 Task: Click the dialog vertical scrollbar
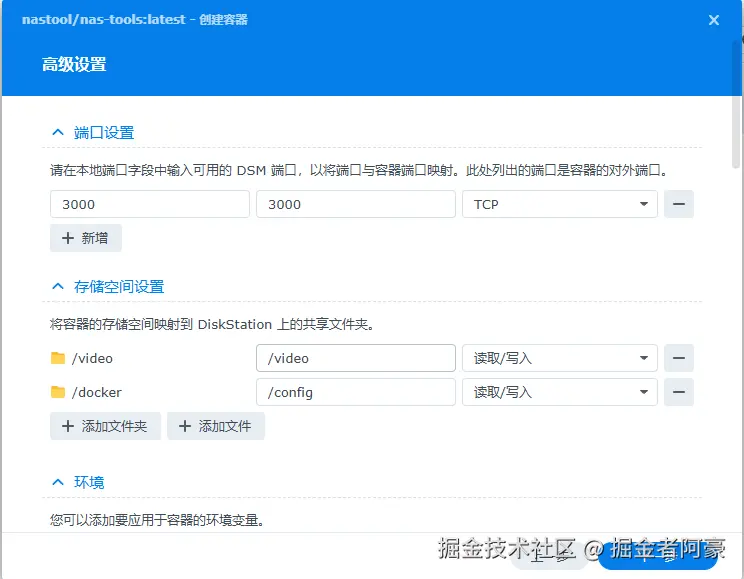pos(736,104)
